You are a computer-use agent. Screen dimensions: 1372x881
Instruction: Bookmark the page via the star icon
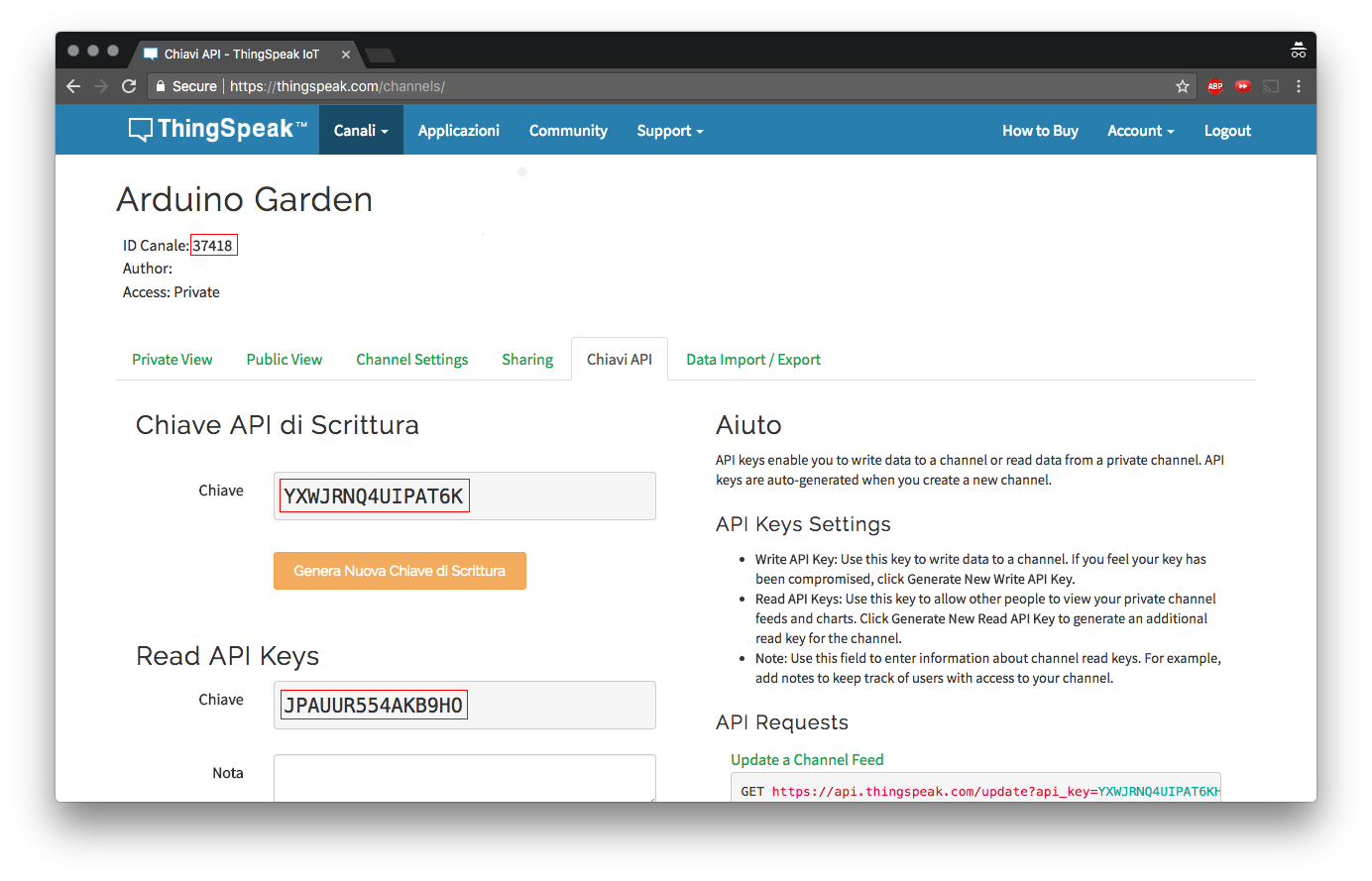pos(1182,86)
